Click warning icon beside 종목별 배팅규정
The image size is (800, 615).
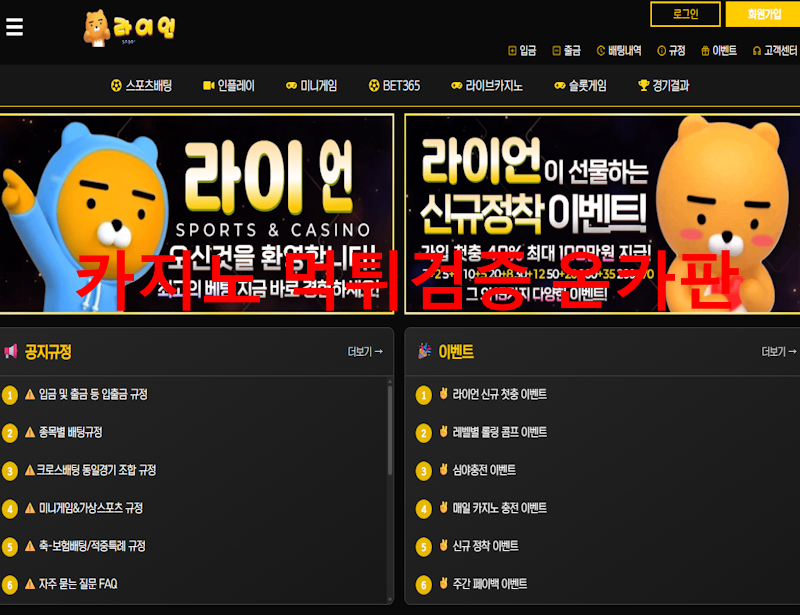30,432
